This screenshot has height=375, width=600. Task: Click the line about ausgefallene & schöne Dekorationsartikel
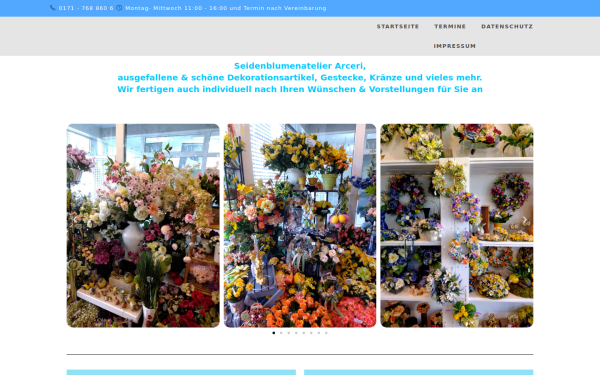pyautogui.click(x=300, y=77)
